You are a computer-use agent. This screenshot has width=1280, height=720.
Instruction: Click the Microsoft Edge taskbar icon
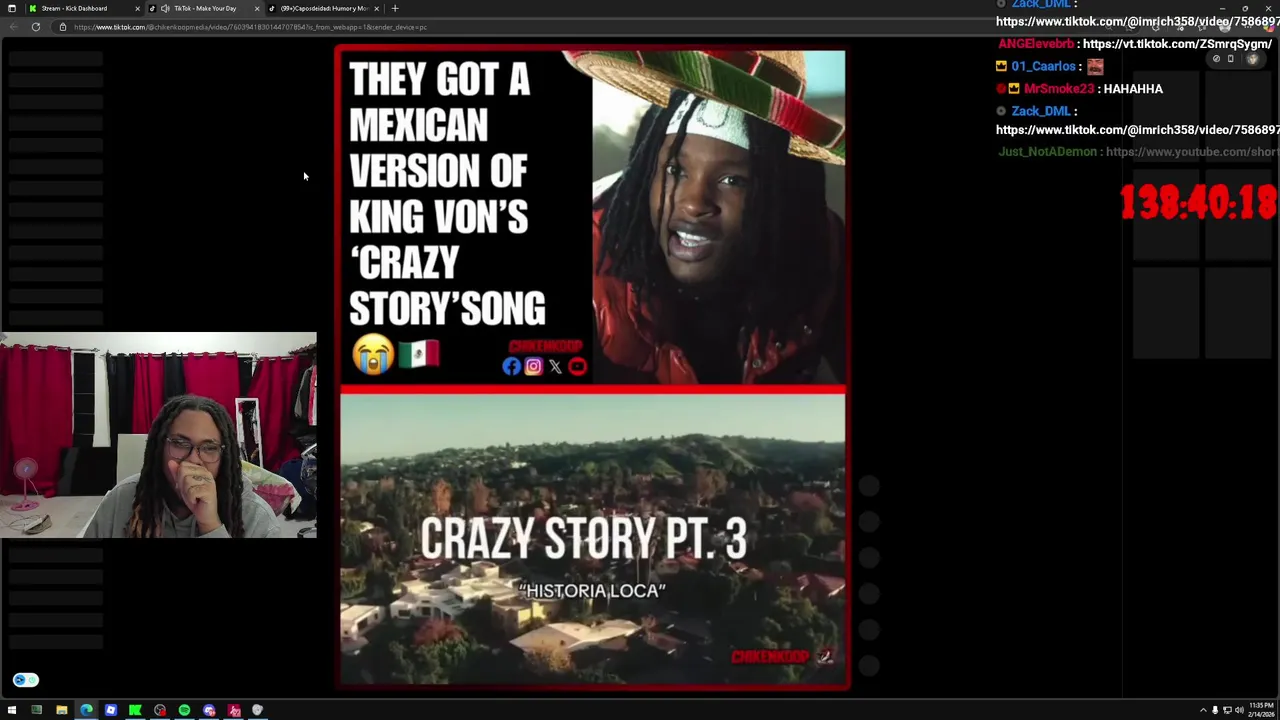pyautogui.click(x=86, y=710)
